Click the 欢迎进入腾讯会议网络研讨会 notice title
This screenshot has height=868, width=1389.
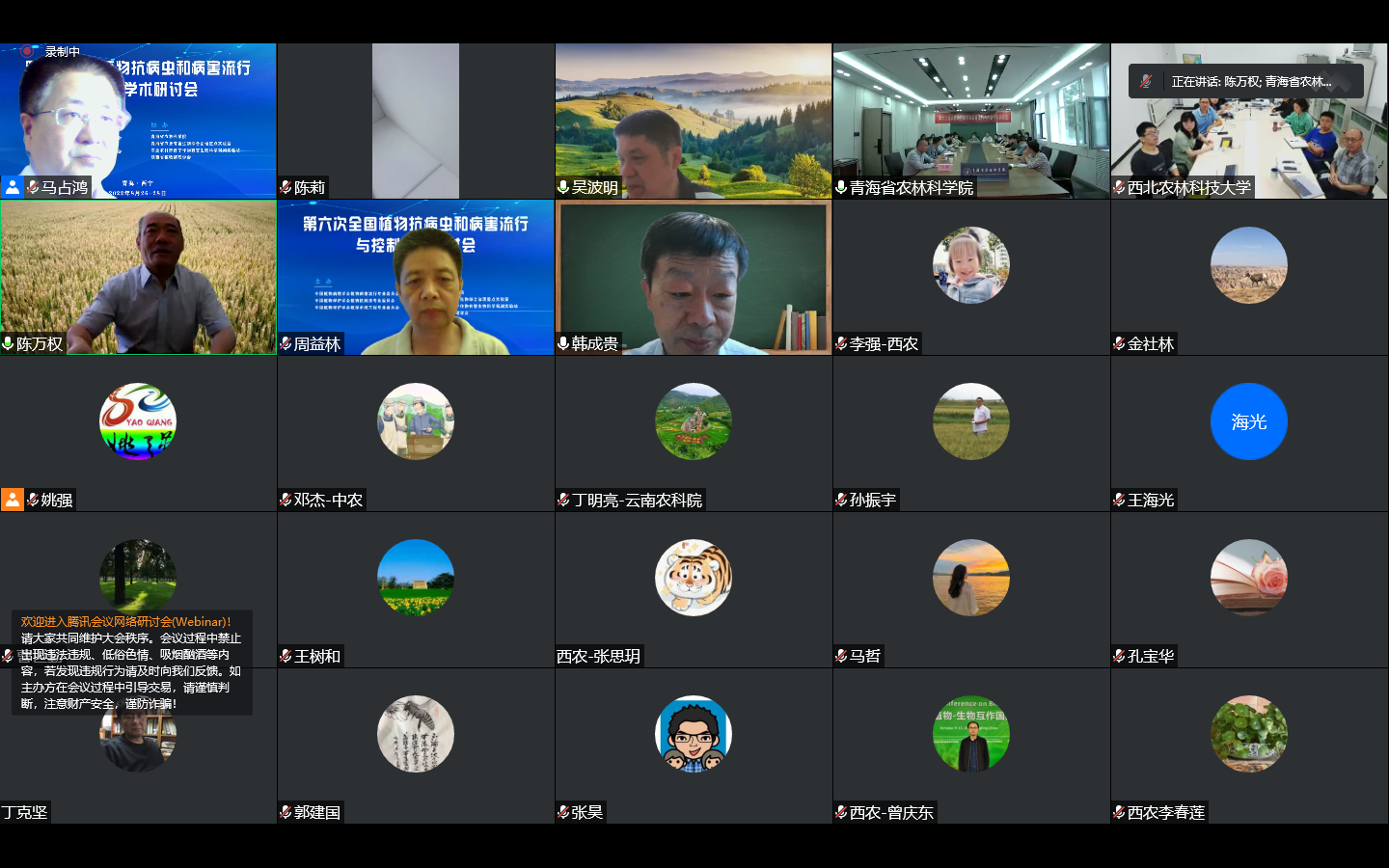coord(125,622)
